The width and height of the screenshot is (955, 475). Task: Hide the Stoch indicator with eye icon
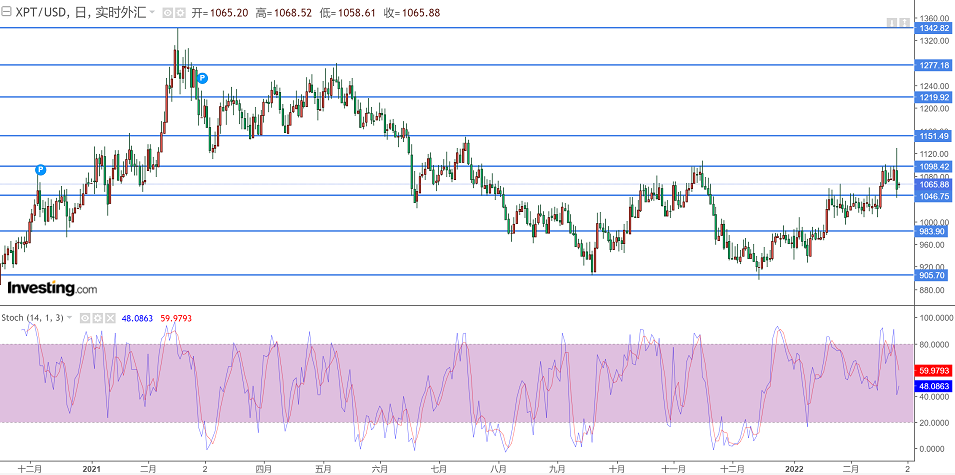[85, 318]
